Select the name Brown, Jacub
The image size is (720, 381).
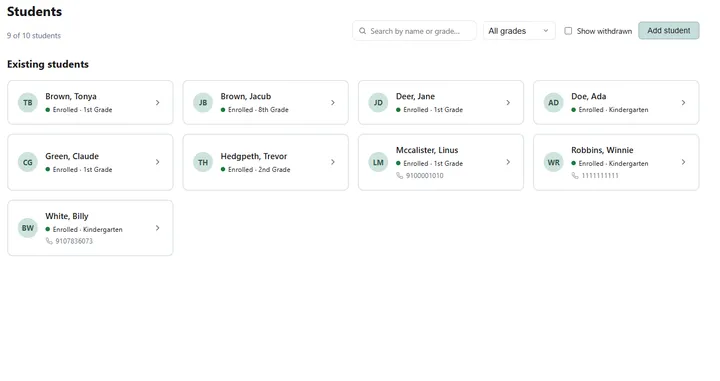(246, 96)
